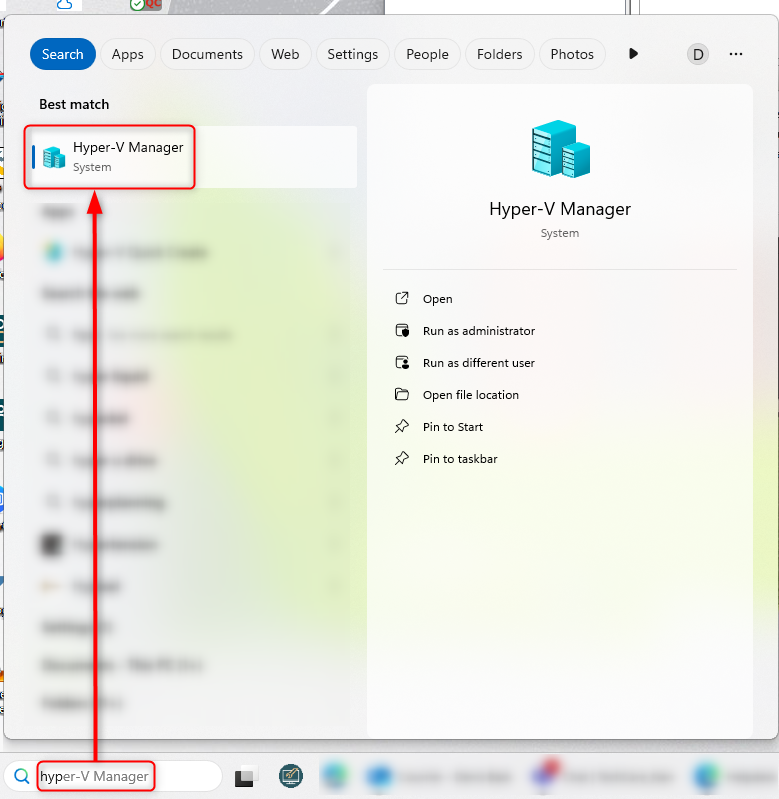Click the Hyper-V Manager result icon
779x799 pixels.
pos(54,157)
